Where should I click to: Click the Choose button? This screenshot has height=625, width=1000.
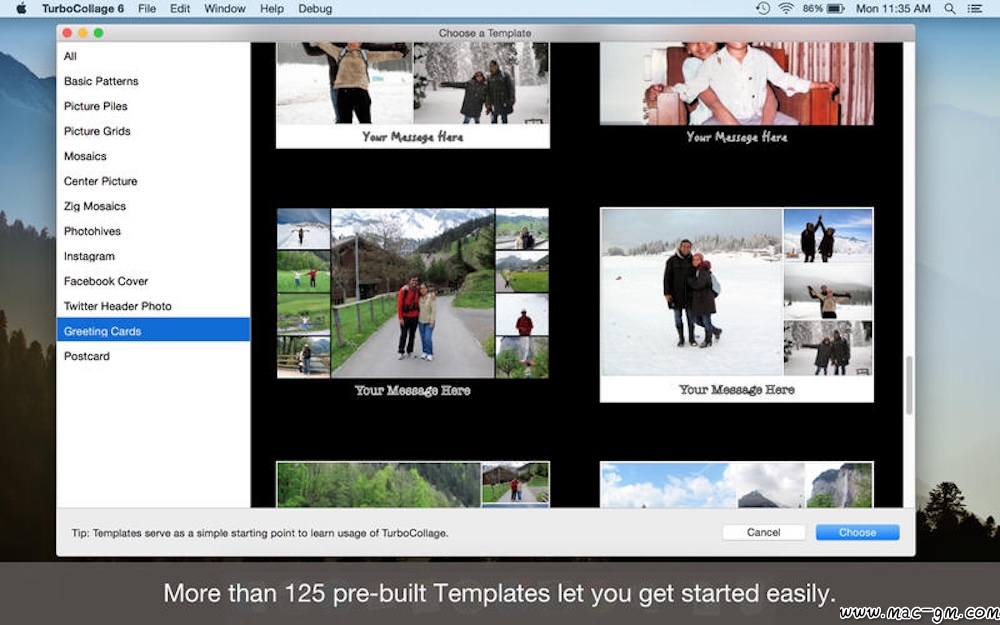(x=857, y=533)
